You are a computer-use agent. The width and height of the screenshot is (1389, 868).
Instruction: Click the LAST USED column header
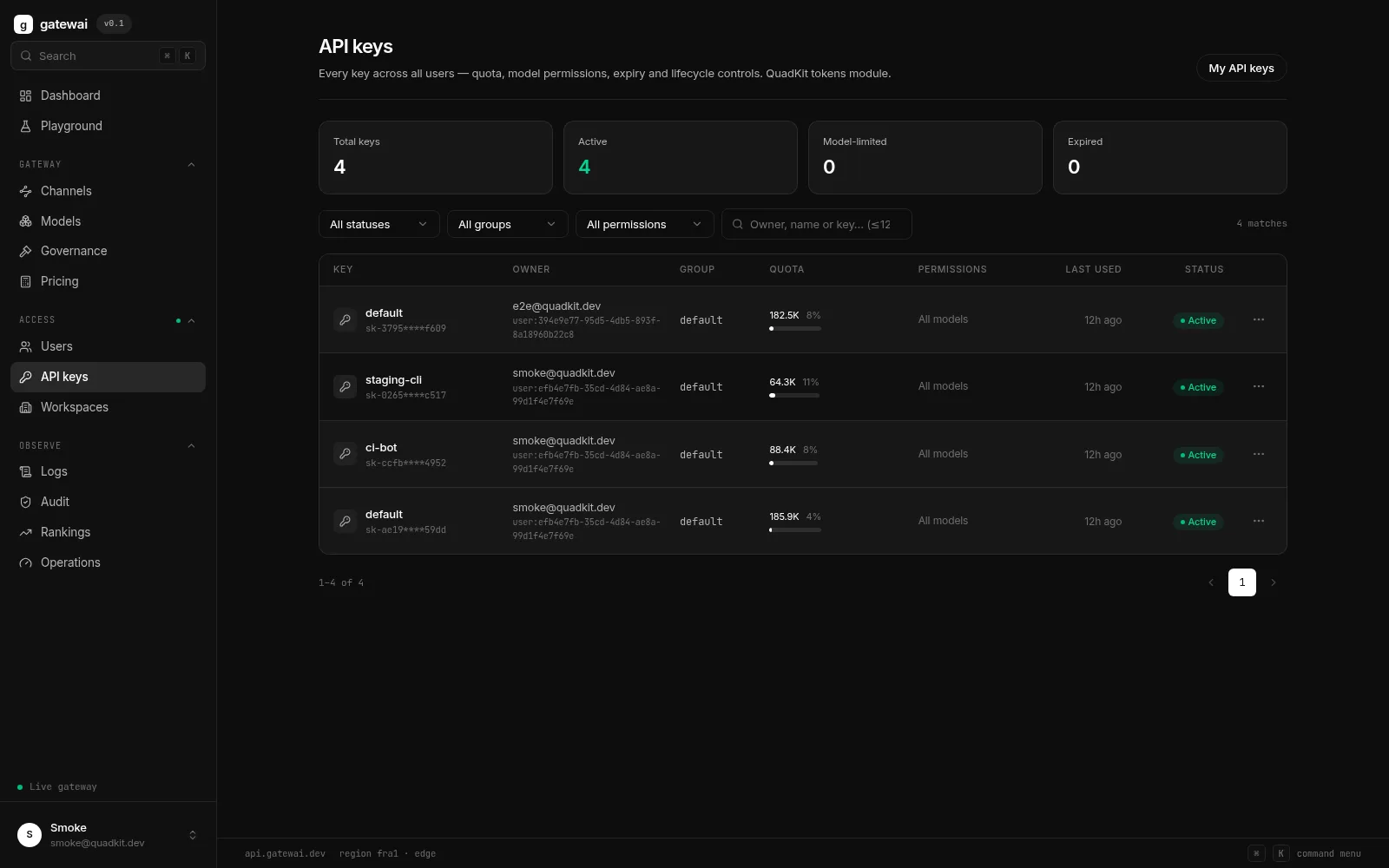(1093, 270)
